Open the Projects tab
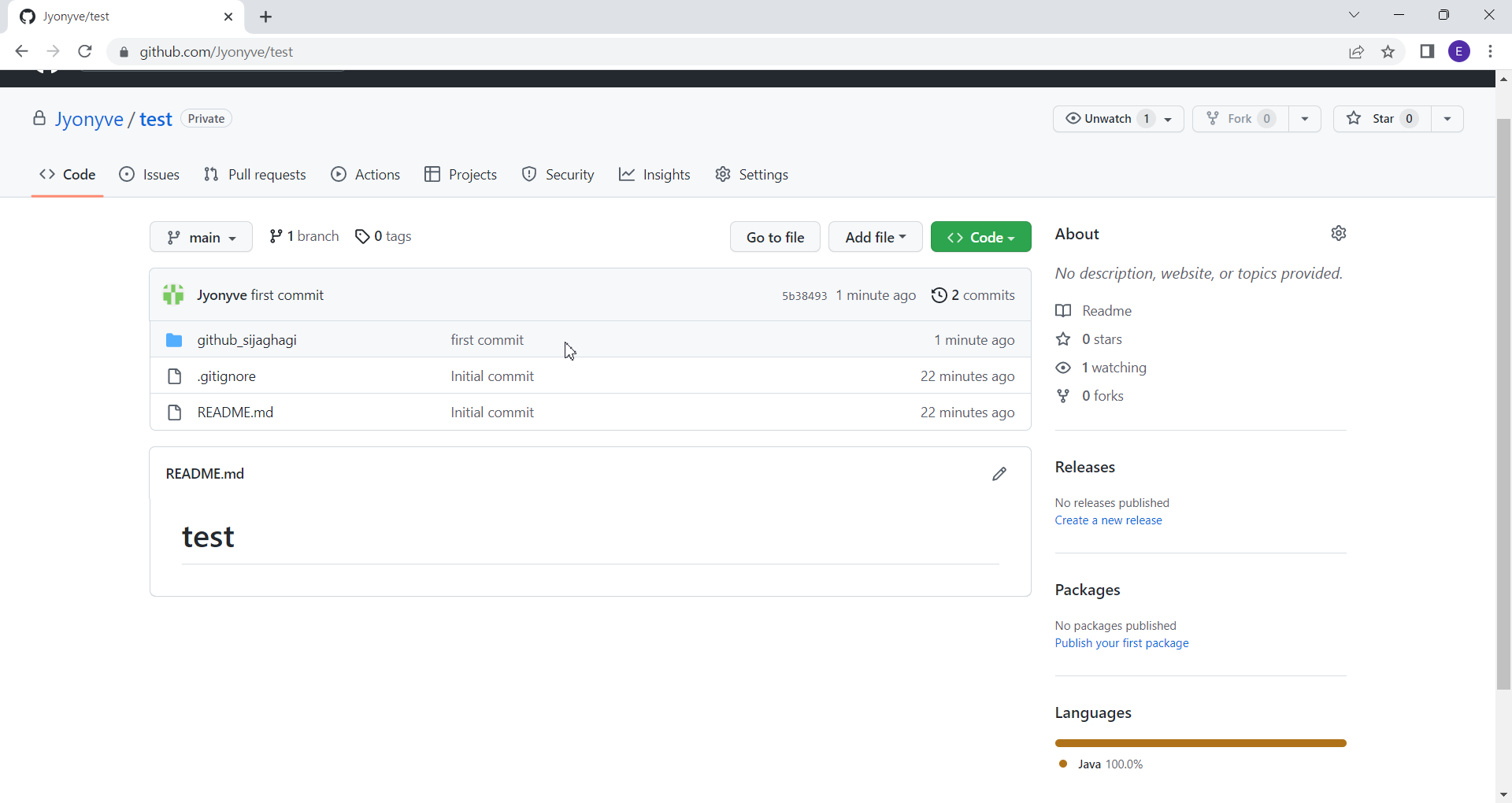Image resolution: width=1512 pixels, height=803 pixels. (x=461, y=175)
